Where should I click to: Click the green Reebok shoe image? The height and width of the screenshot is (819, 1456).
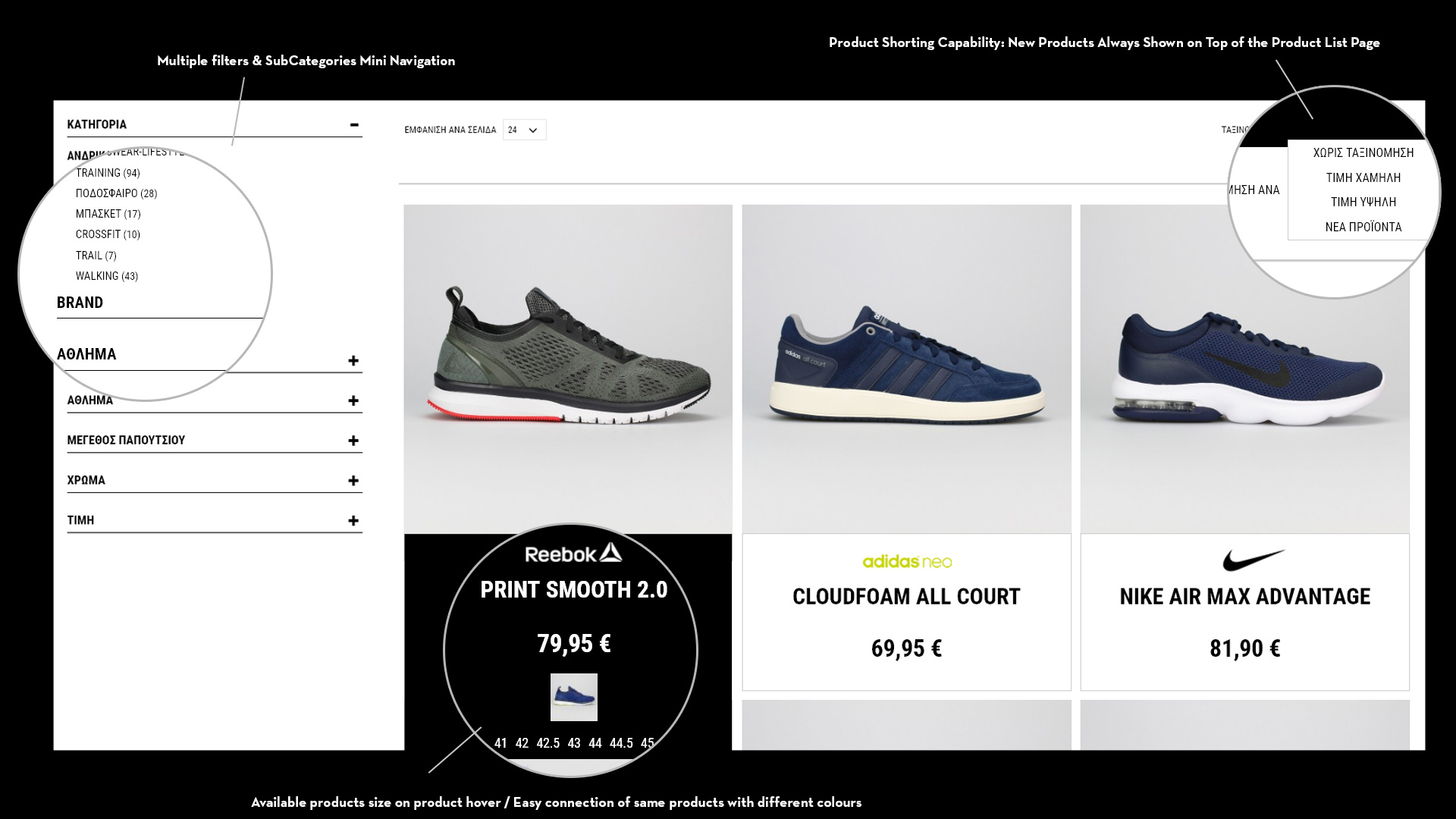coord(568,369)
